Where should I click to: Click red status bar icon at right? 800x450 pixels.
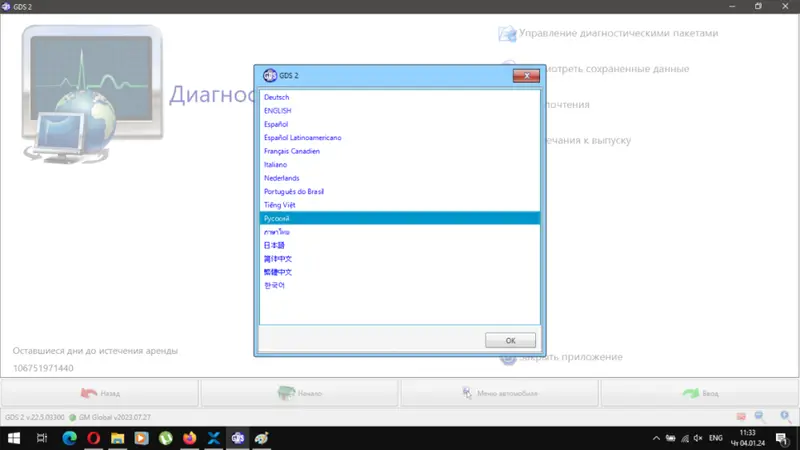[x=741, y=417]
